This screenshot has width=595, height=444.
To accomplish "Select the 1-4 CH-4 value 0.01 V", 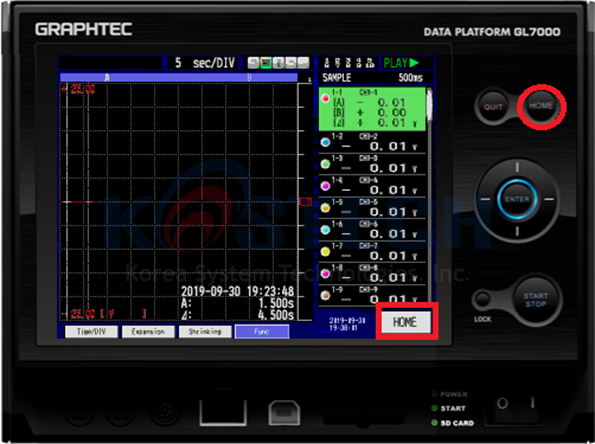I will click(x=394, y=190).
